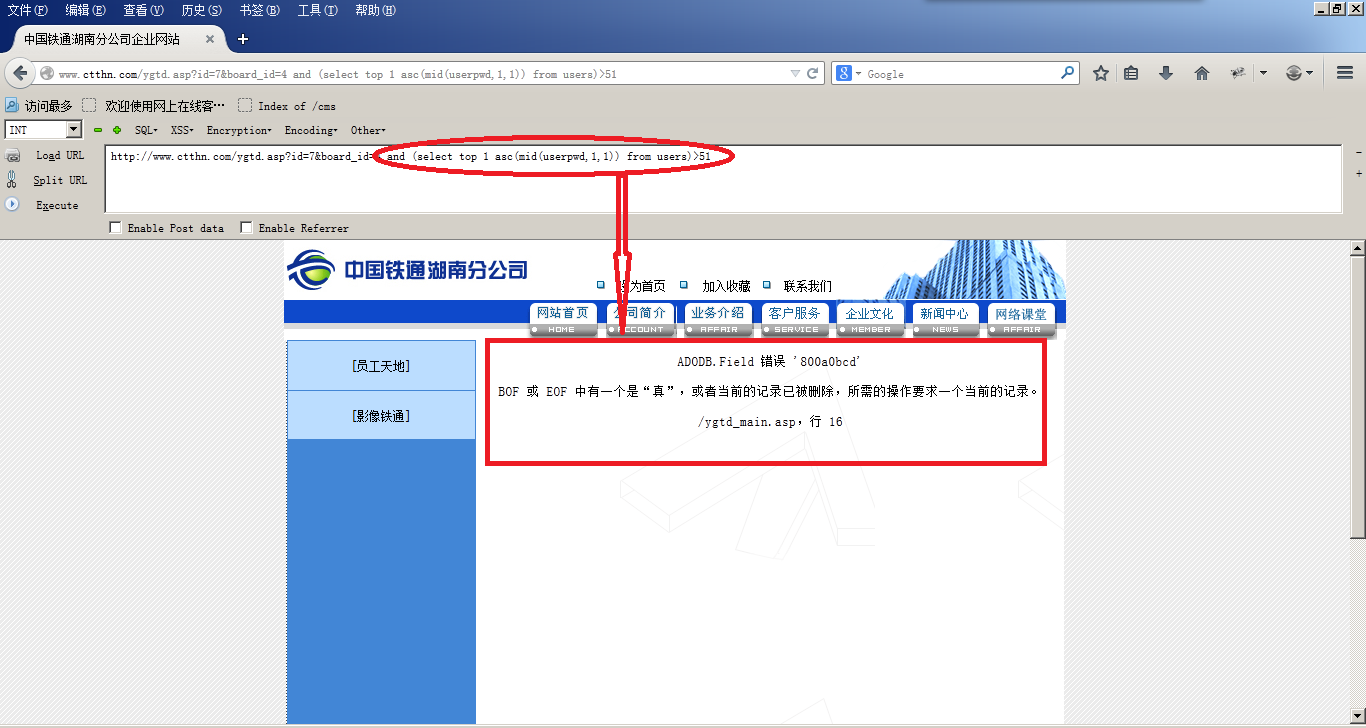
Task: Click the Load URL icon
Action: point(13,155)
